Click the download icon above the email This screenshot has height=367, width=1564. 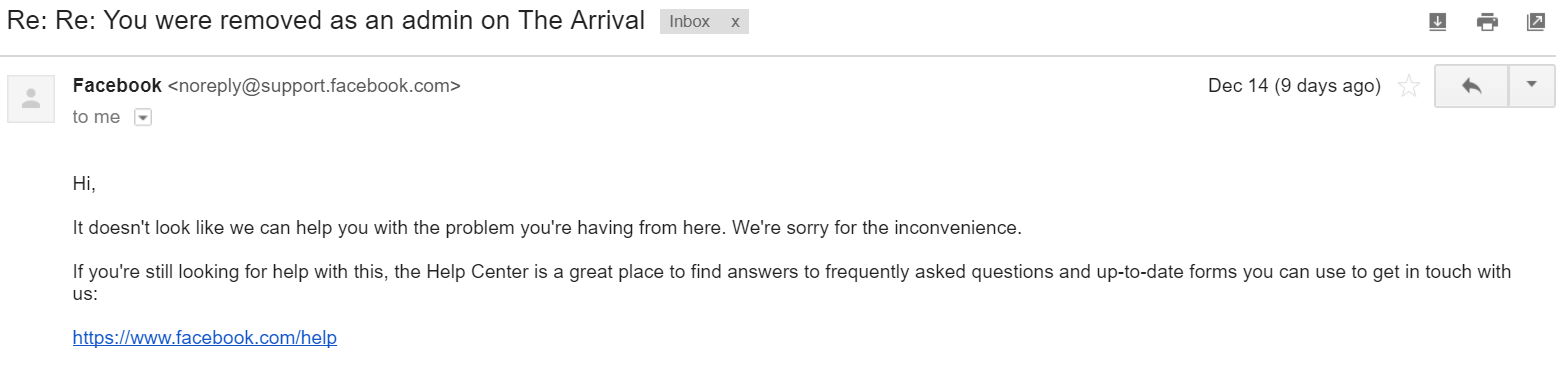1438,22
